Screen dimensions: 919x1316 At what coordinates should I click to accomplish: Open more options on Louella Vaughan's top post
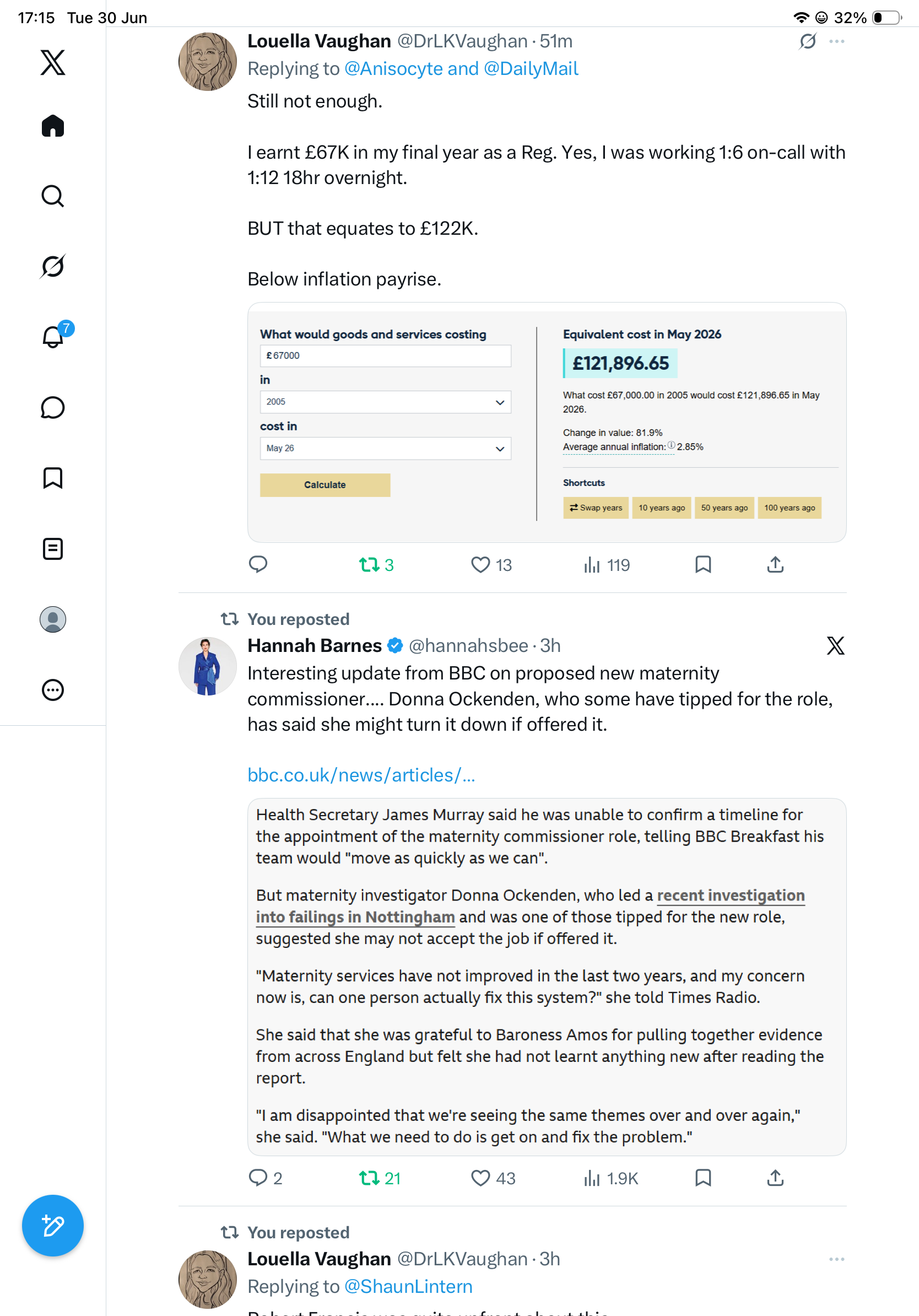[x=836, y=41]
